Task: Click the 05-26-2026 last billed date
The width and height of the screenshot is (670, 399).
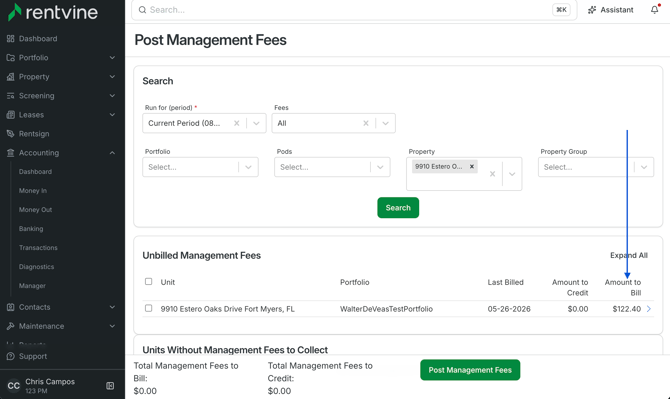Action: tap(509, 309)
